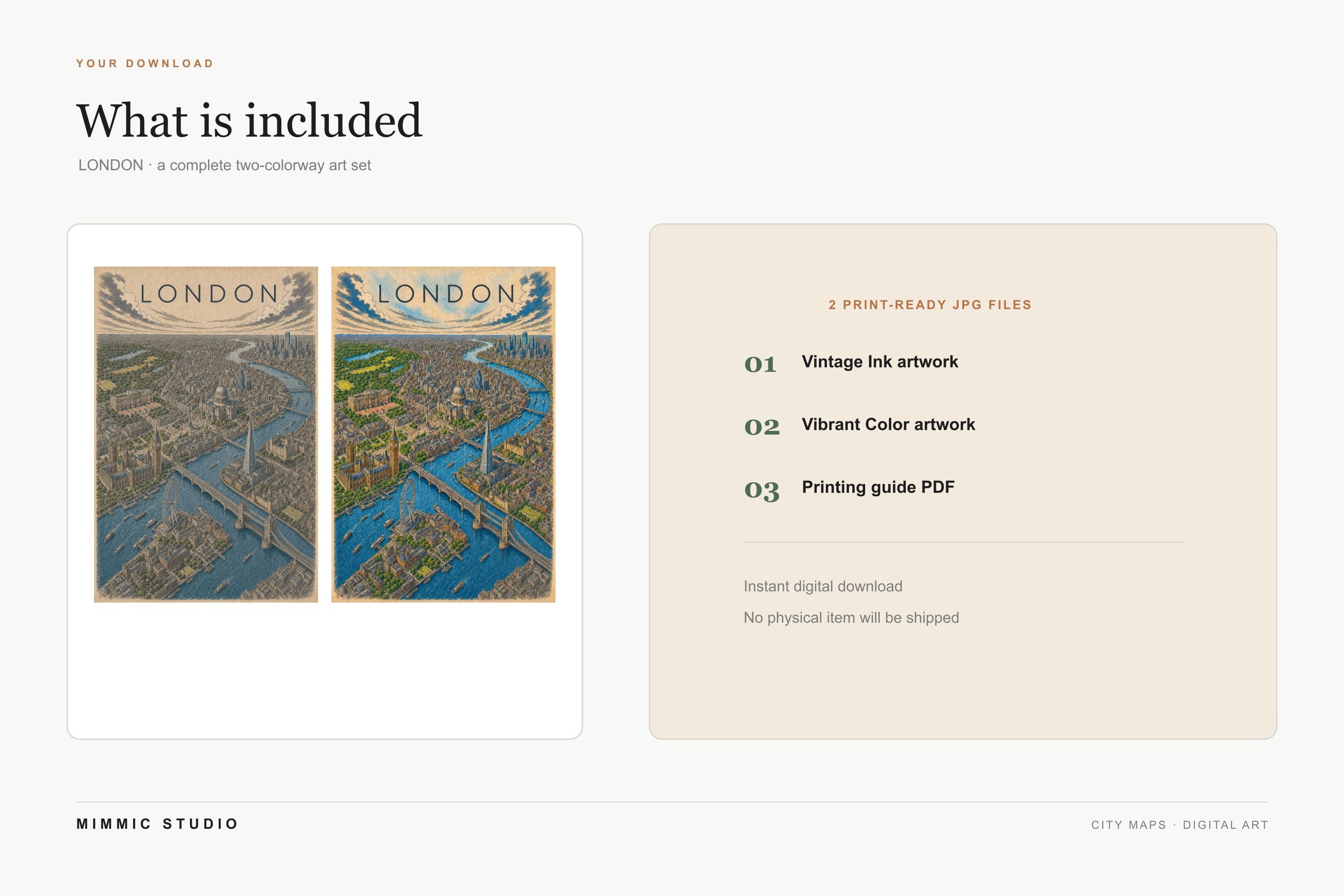This screenshot has height=896, width=1344.
Task: Click empty white area below the posters
Action: pos(324,668)
